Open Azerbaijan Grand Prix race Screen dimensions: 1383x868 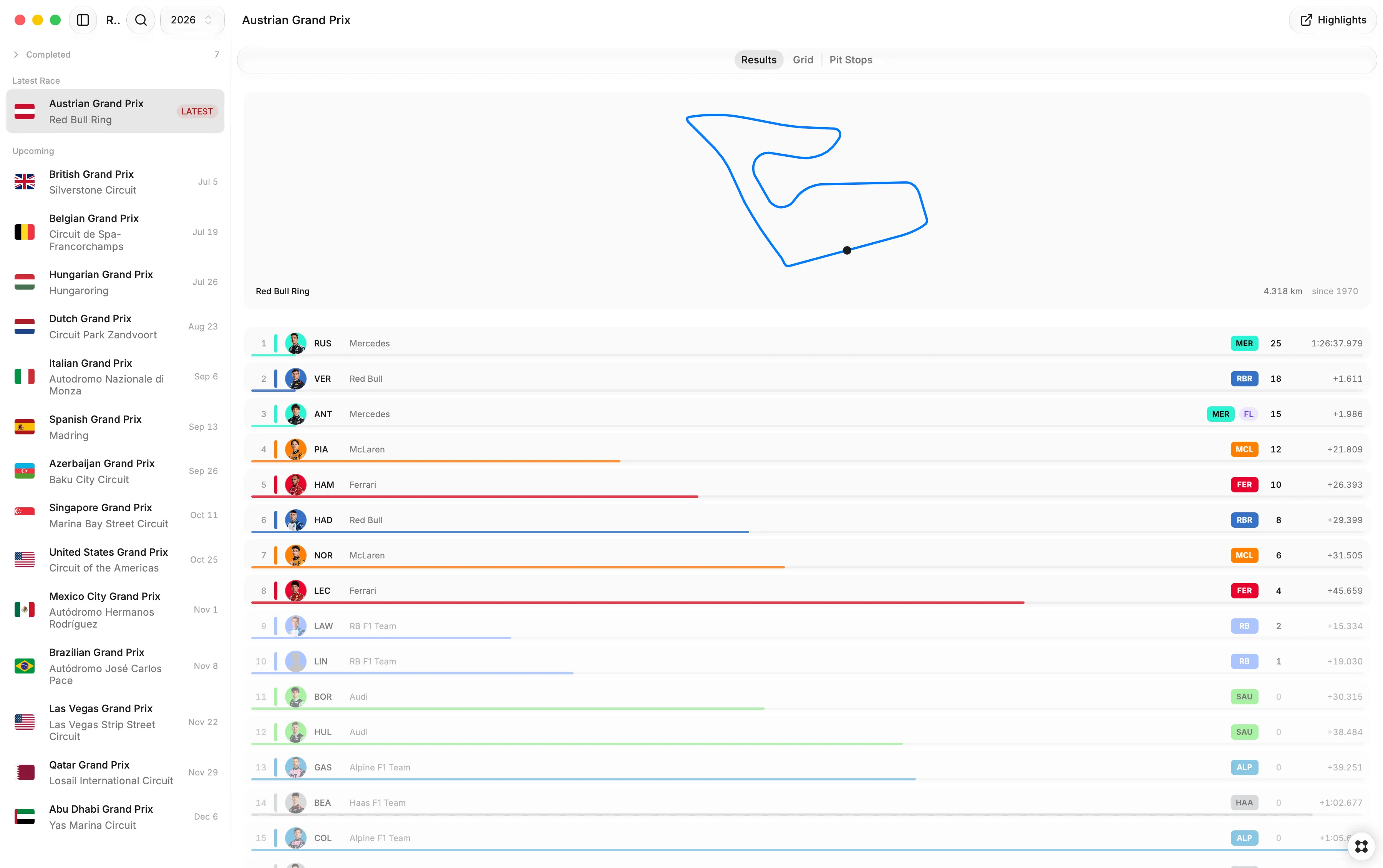115,471
